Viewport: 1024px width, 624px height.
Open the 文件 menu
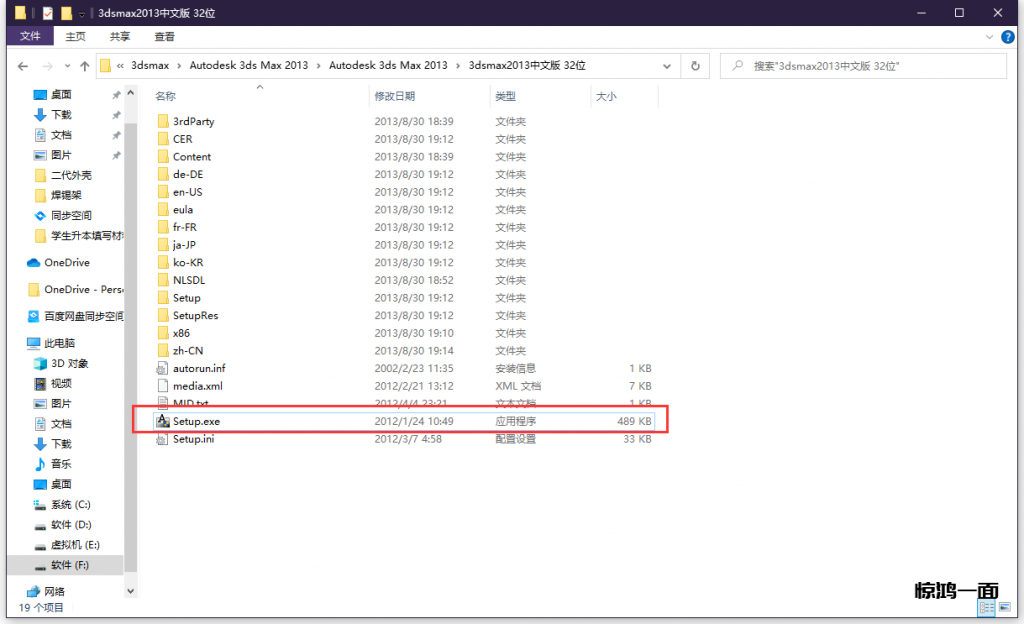(30, 36)
